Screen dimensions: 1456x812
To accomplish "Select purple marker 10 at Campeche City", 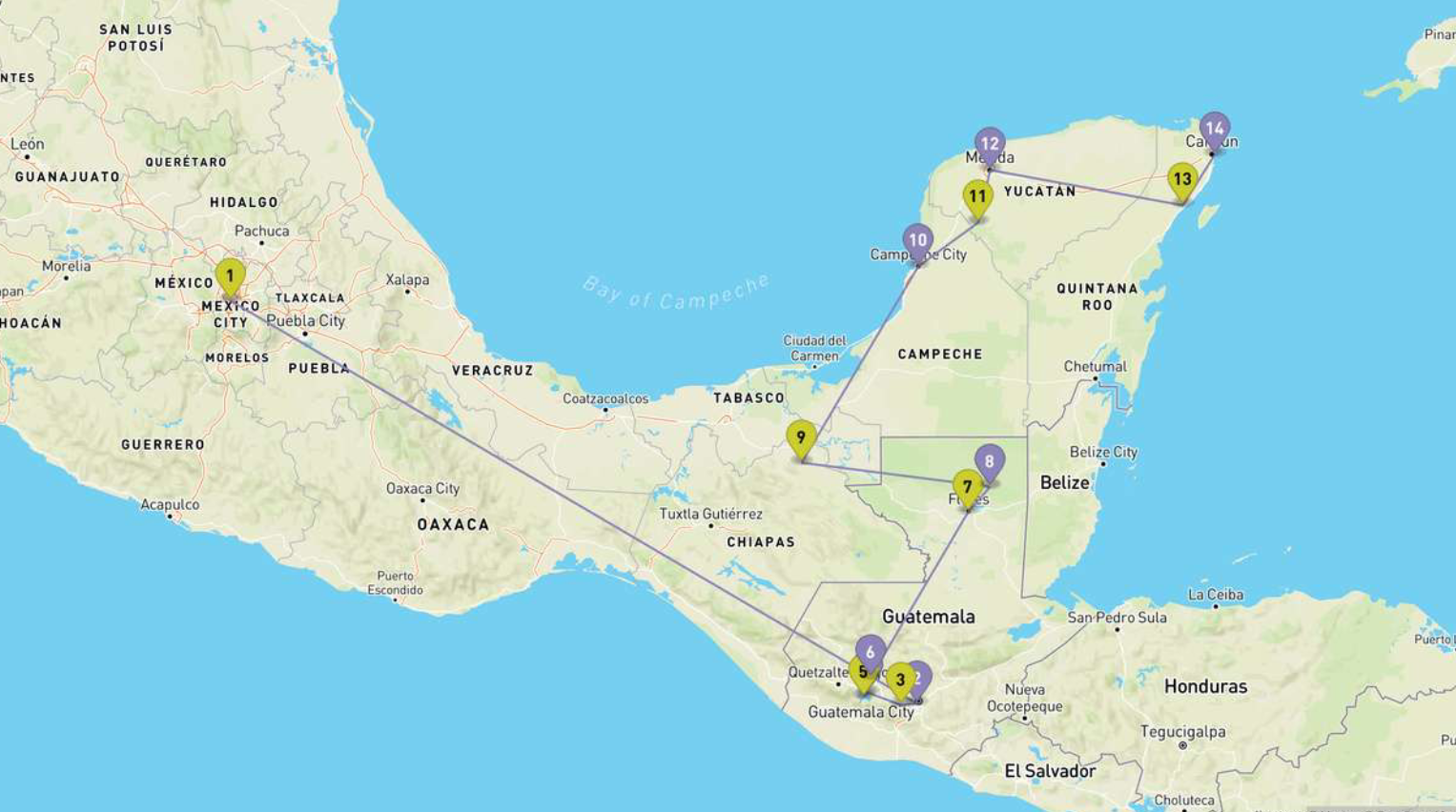I will click(x=917, y=240).
